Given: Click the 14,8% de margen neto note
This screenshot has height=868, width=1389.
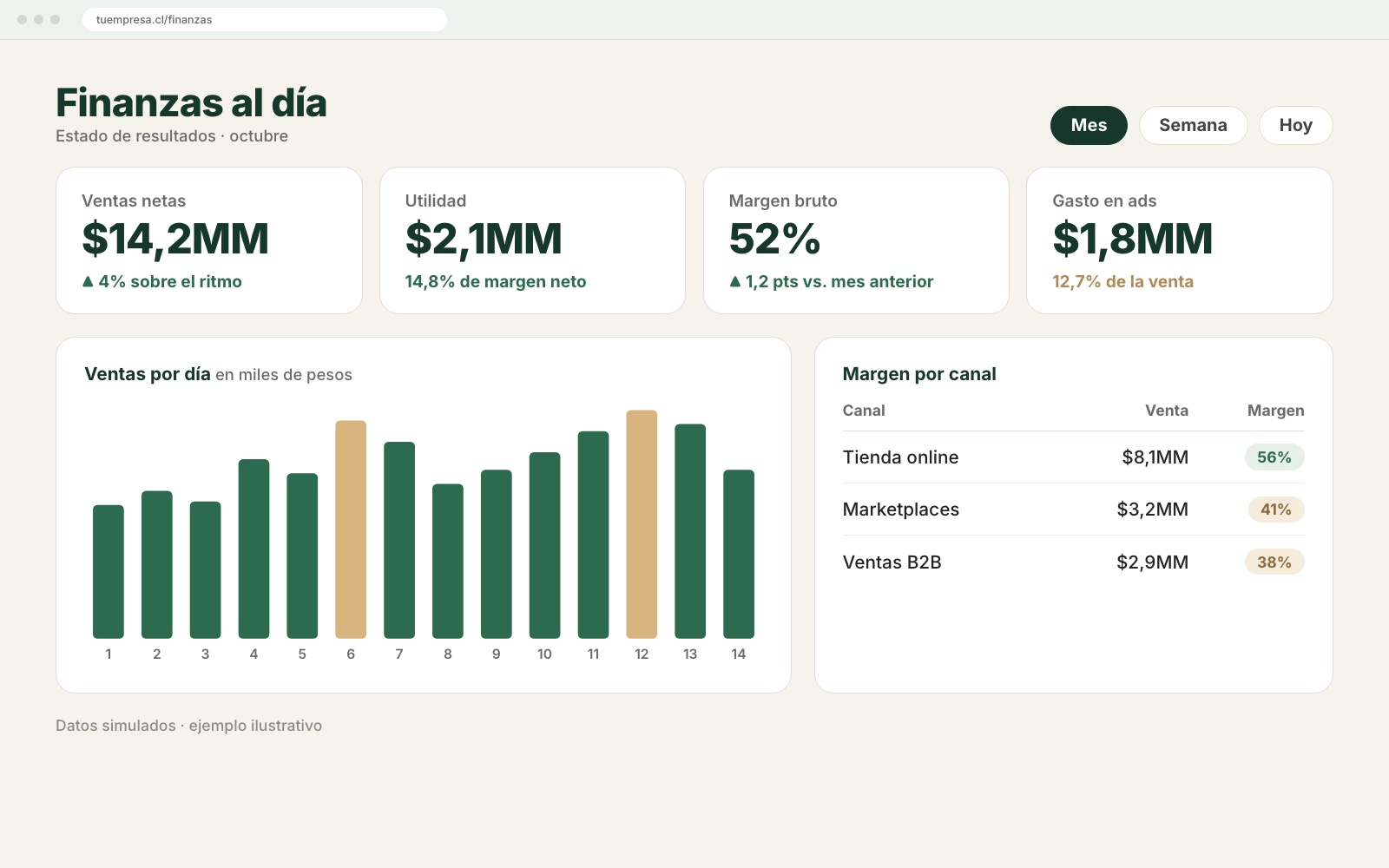Looking at the screenshot, I should click(x=496, y=281).
